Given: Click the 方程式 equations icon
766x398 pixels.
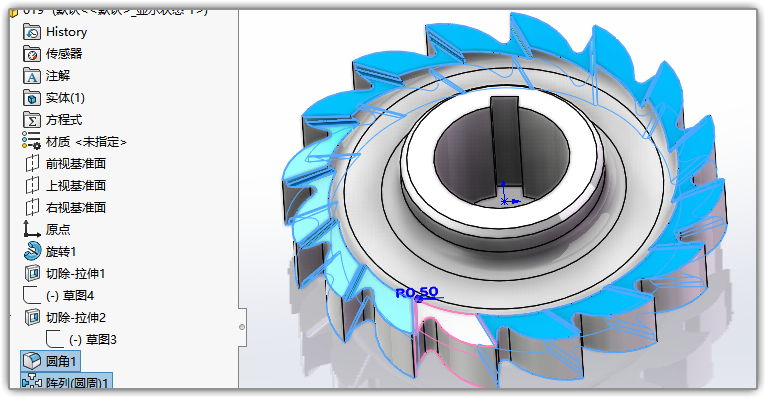Looking at the screenshot, I should [x=32, y=120].
